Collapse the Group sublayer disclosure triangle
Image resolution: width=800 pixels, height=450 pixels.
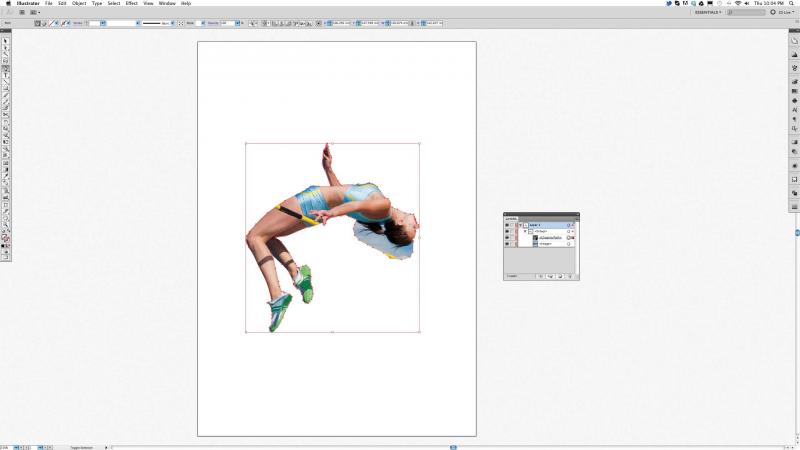[x=526, y=232]
